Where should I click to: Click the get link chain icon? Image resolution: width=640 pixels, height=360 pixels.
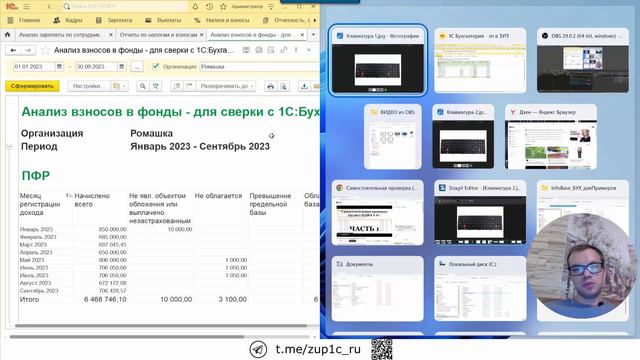point(284,50)
